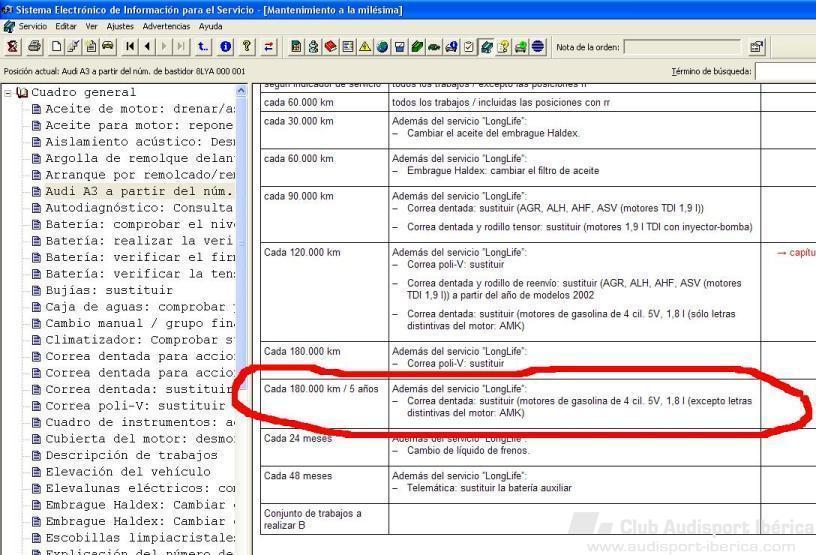Click the blue info circle icon
This screenshot has width=816, height=555.
click(225, 47)
